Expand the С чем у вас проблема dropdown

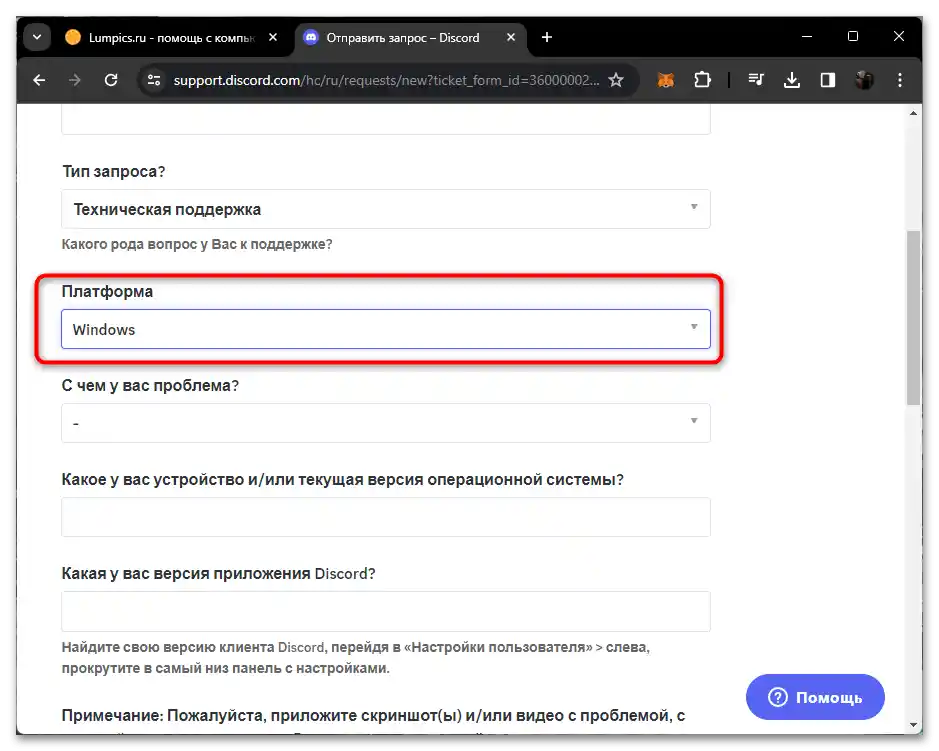tap(385, 423)
